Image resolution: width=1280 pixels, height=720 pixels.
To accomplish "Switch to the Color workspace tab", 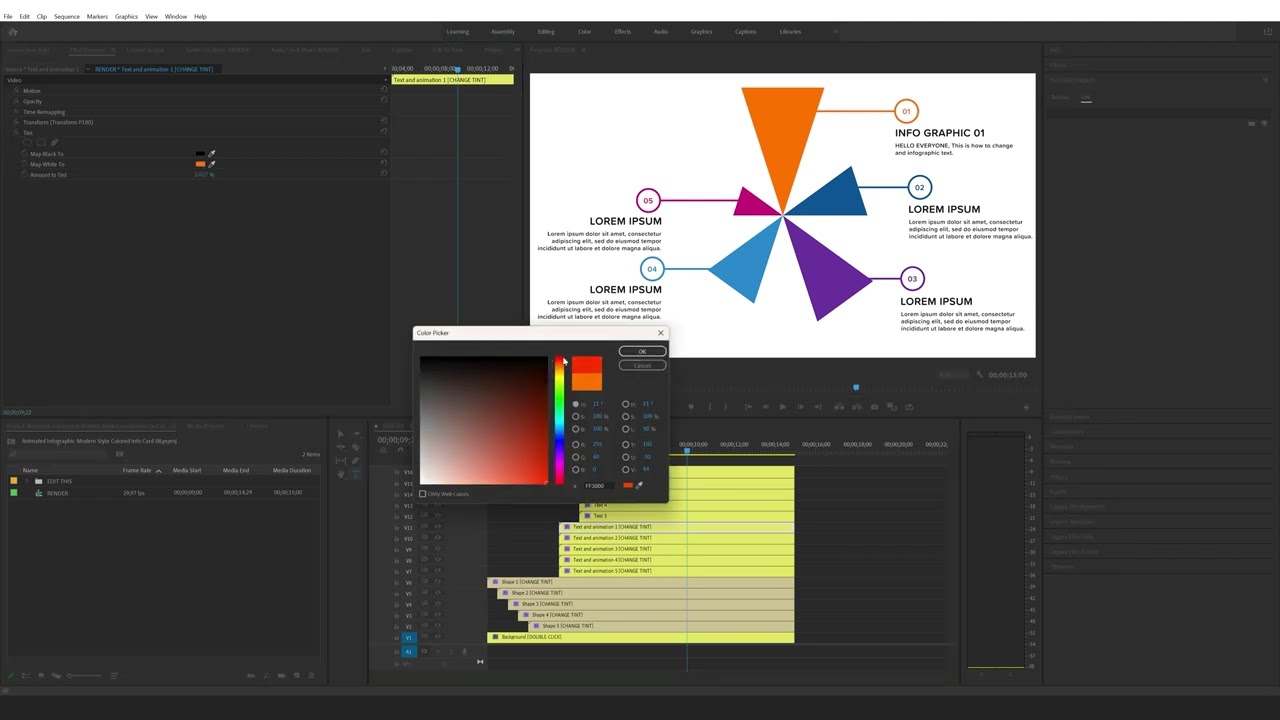I will pos(585,32).
